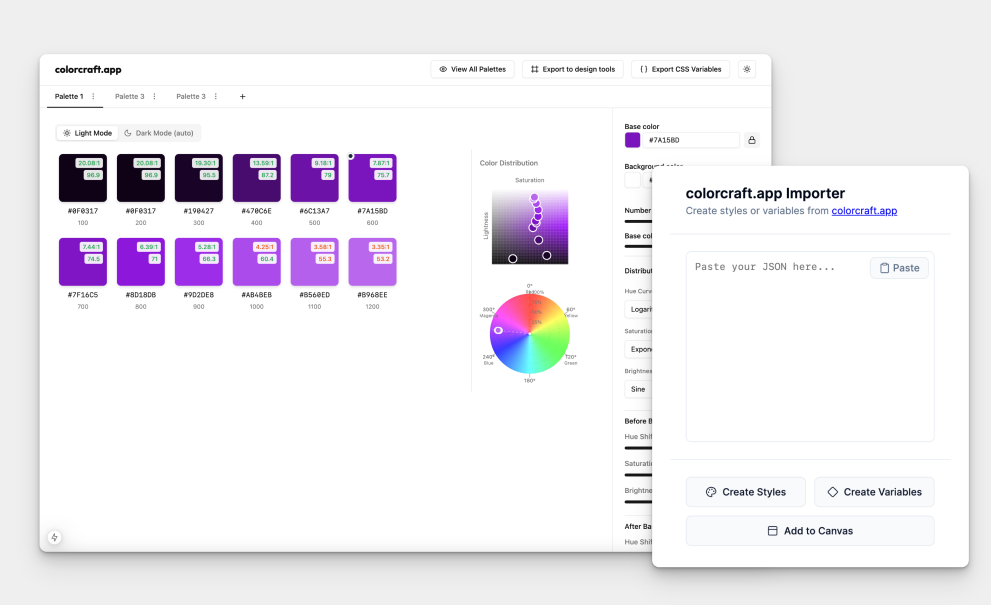Open the Hue Curve dropdown
991x605 pixels.
click(x=638, y=310)
